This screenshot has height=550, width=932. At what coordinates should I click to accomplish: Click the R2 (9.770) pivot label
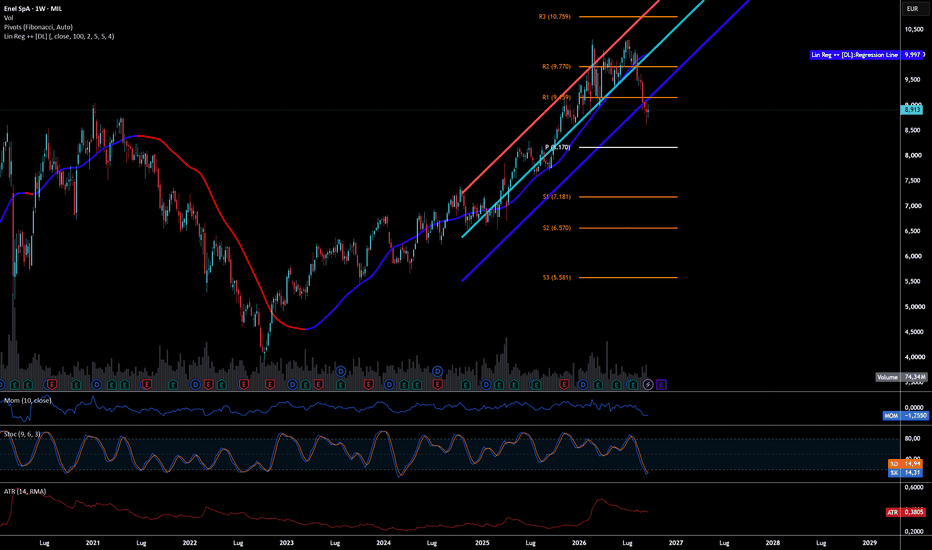(x=556, y=67)
